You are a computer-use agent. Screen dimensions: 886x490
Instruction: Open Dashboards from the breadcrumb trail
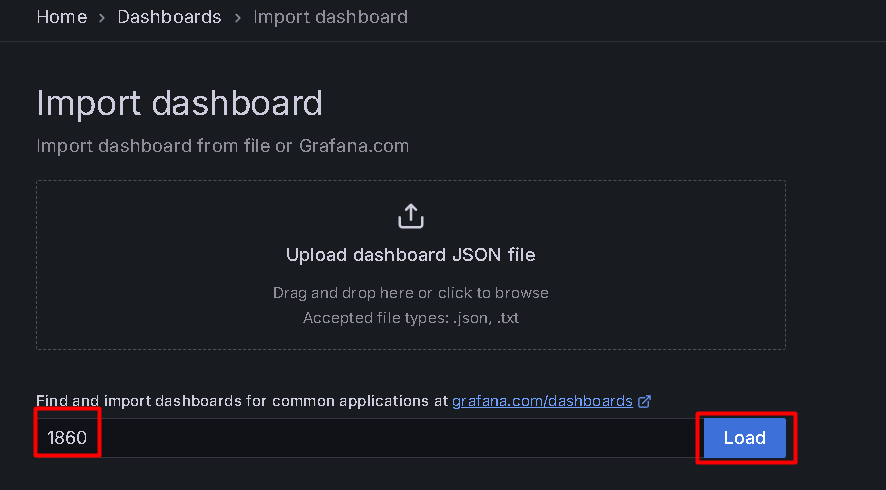pos(169,17)
